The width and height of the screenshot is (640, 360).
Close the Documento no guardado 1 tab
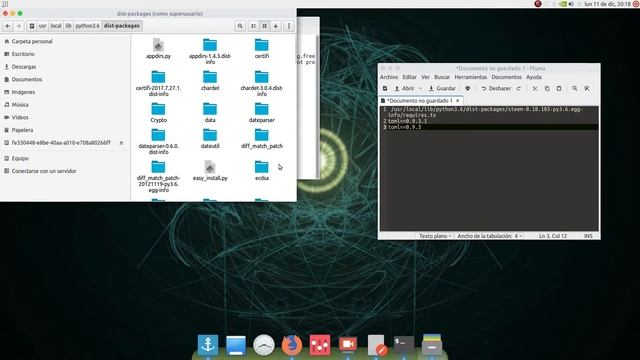458,100
